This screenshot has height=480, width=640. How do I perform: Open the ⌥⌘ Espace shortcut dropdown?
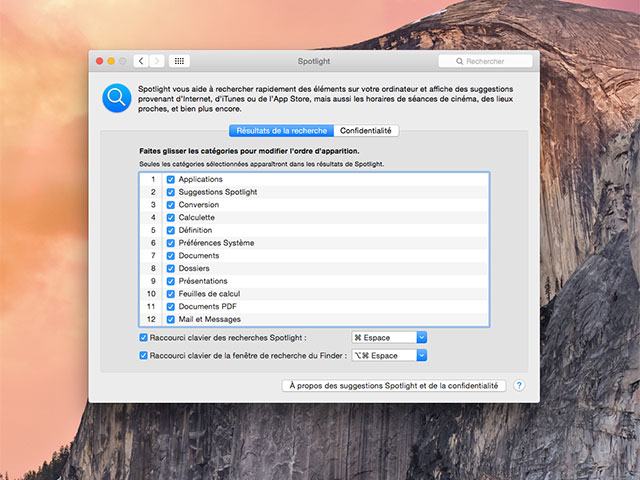[x=389, y=356]
